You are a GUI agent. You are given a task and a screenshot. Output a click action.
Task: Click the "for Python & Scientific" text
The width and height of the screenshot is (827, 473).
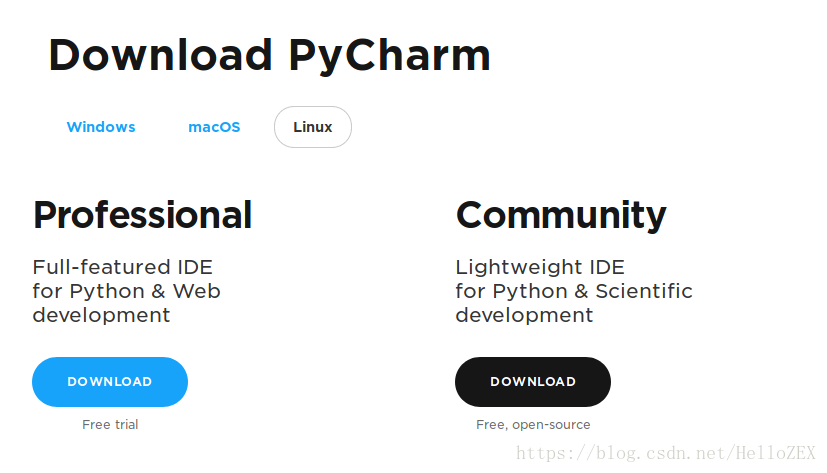point(574,291)
